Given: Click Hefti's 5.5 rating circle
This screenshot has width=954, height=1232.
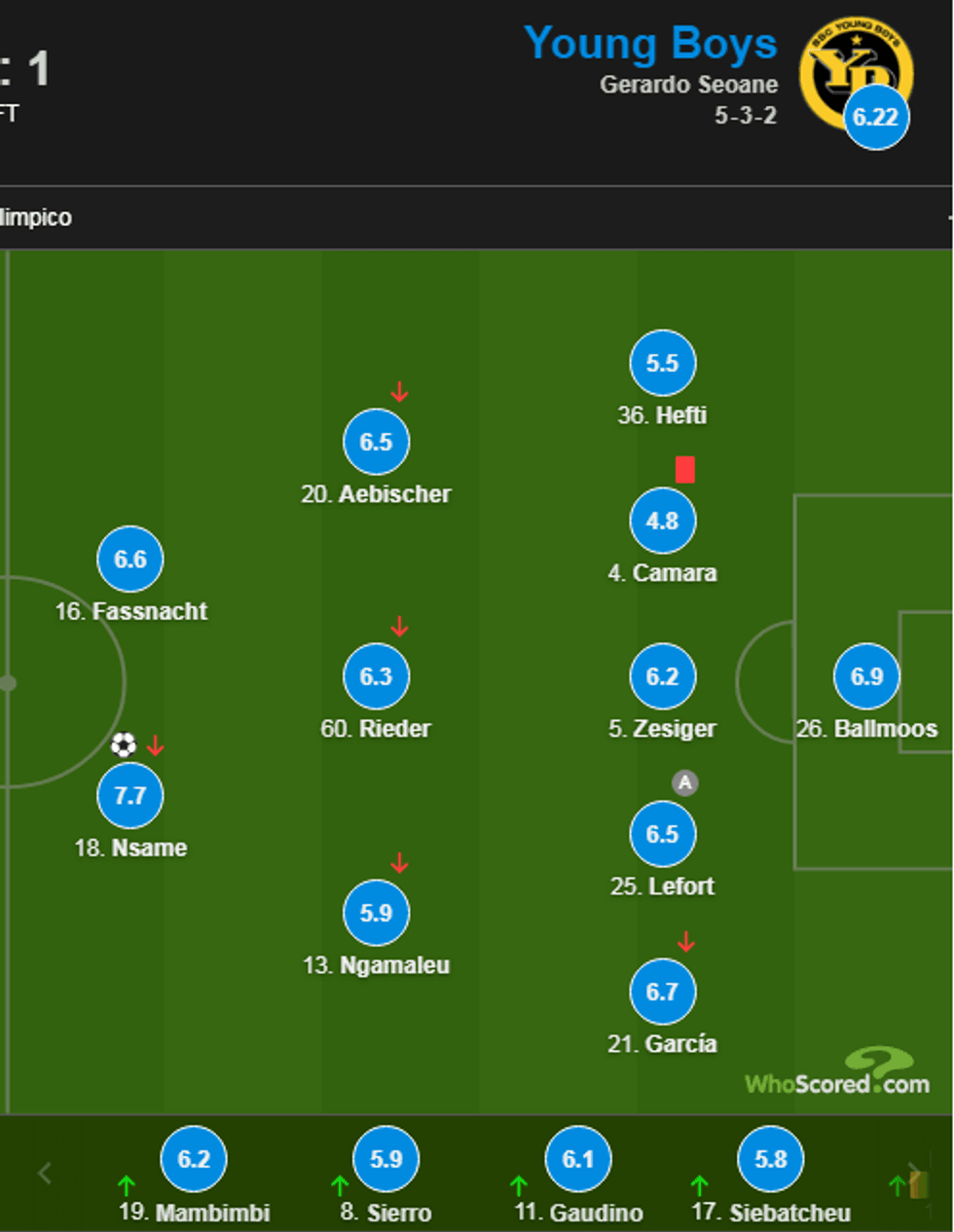Looking at the screenshot, I should click(662, 363).
